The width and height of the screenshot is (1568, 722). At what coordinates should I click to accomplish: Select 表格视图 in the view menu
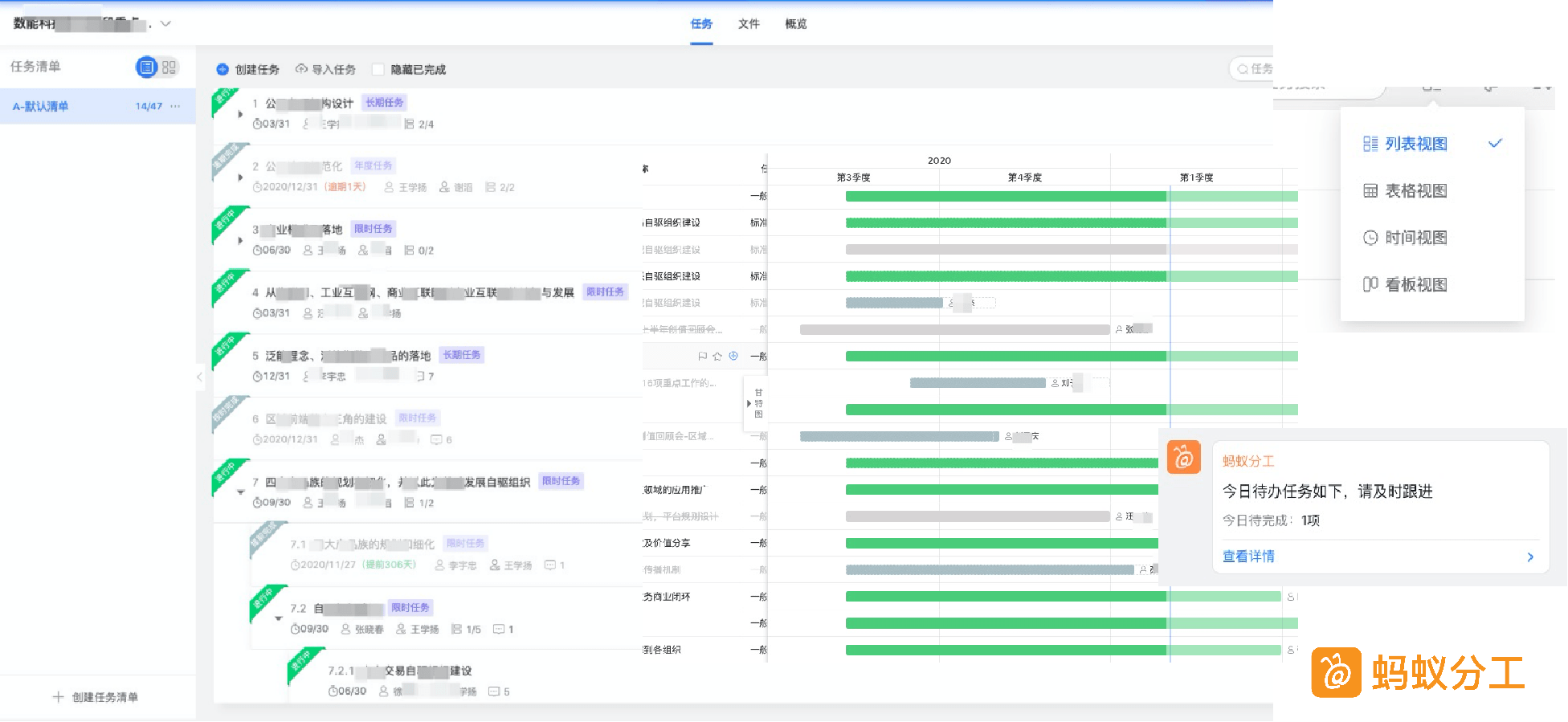1432,190
